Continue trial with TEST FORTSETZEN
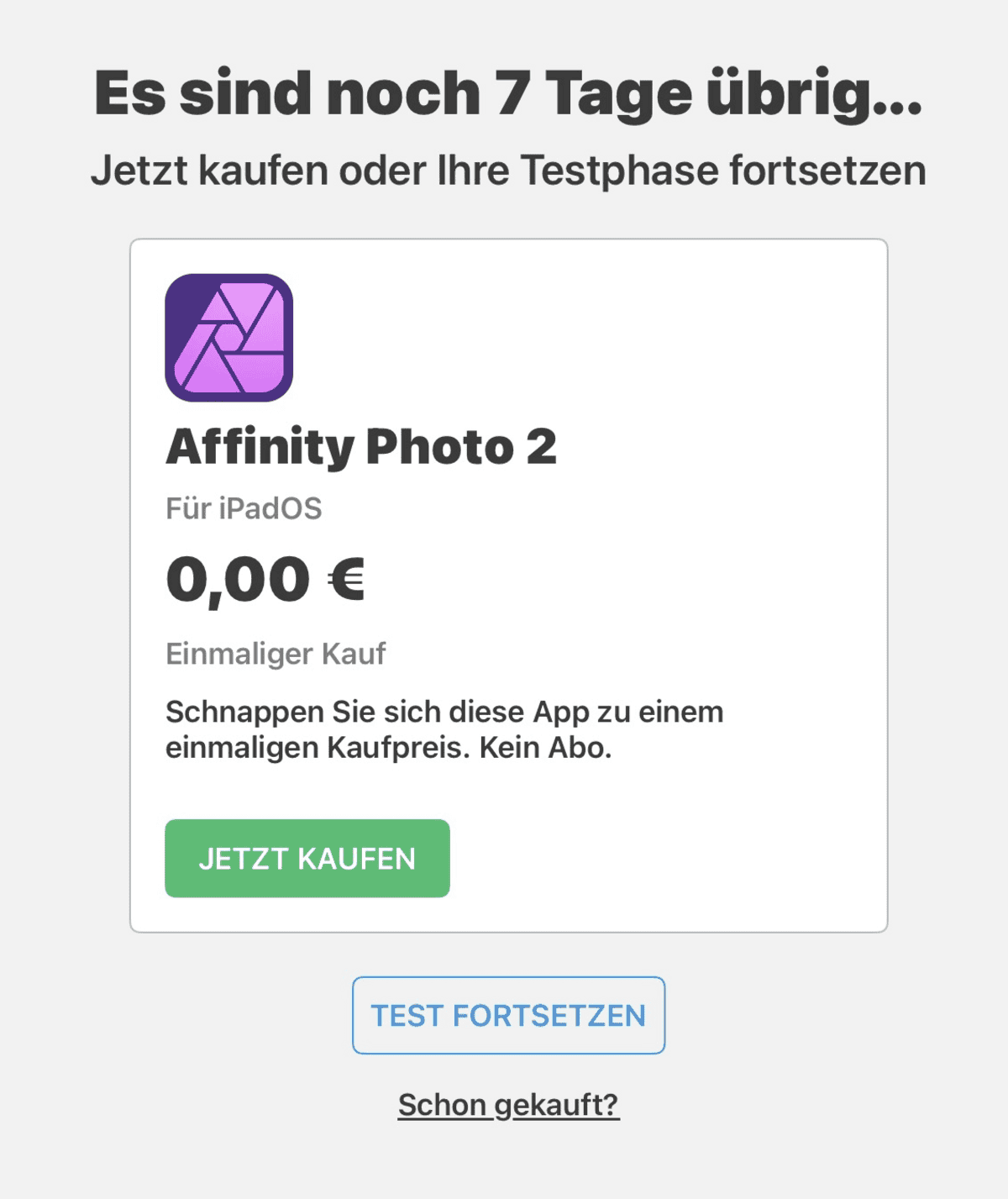This screenshot has height=1199, width=1008. tap(508, 1015)
